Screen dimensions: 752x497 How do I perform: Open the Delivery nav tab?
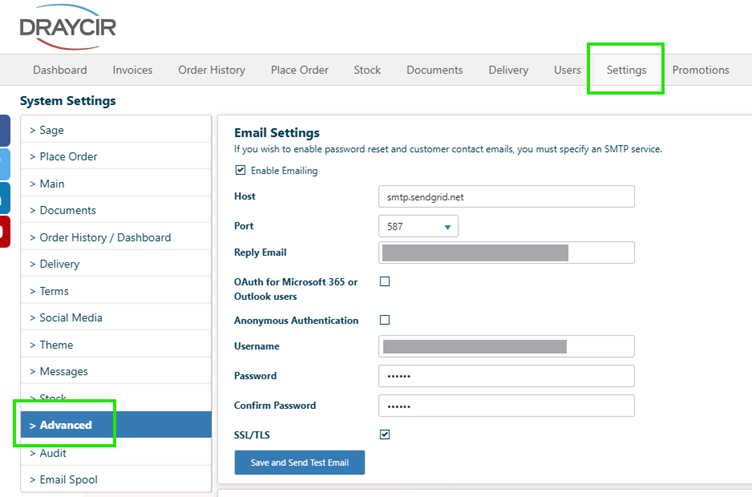click(x=508, y=70)
